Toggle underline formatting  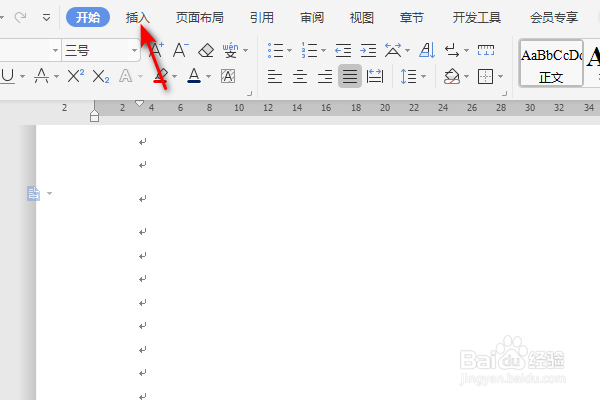tap(8, 76)
